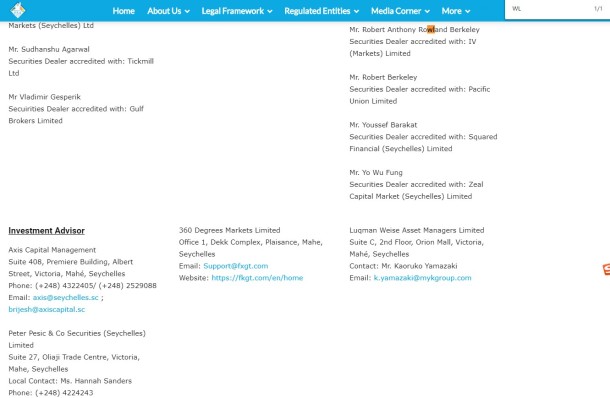Click Markets (Seychelles) Ltd text
The image size is (610, 398).
(x=51, y=26)
